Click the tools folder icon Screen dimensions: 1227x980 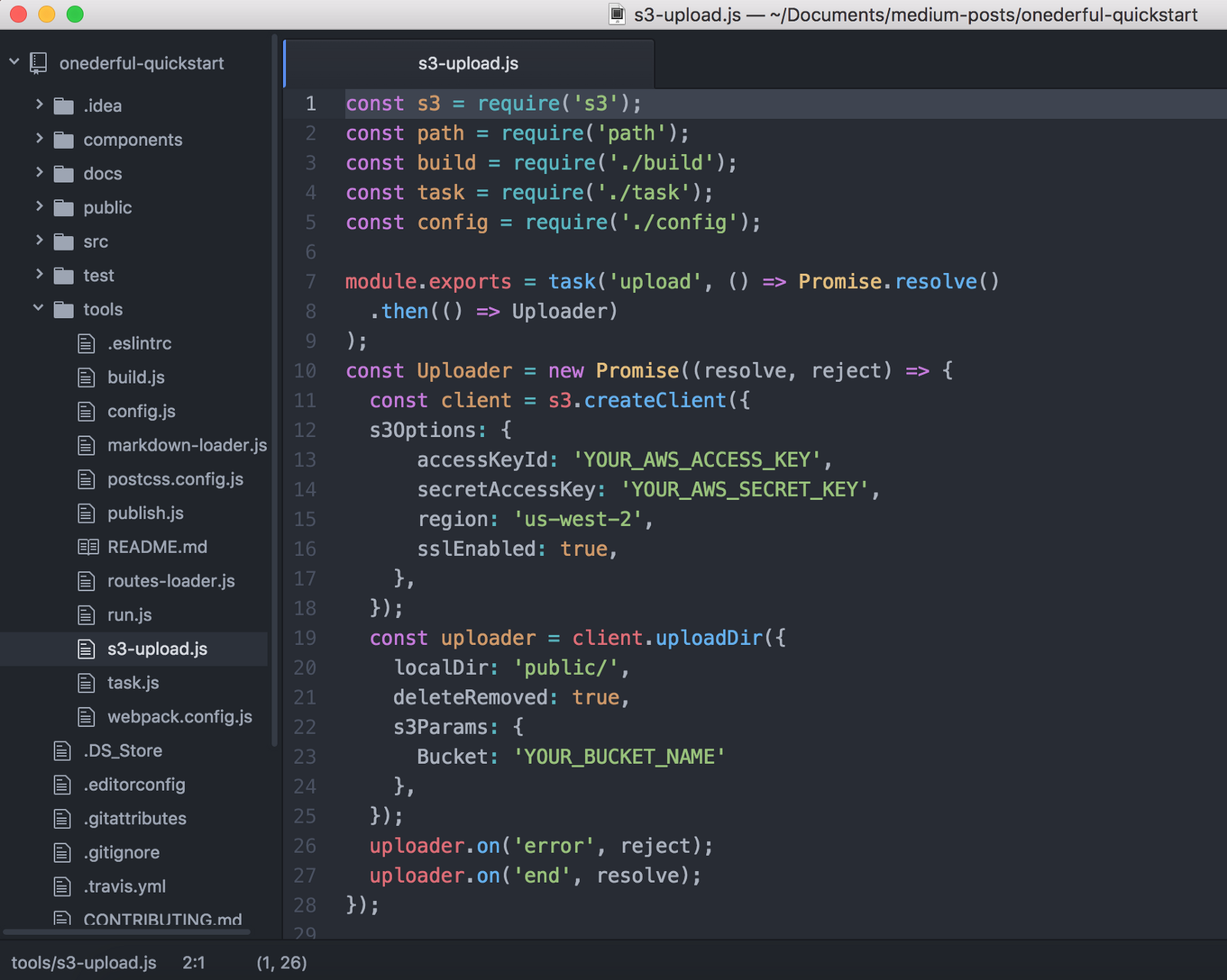coord(64,310)
